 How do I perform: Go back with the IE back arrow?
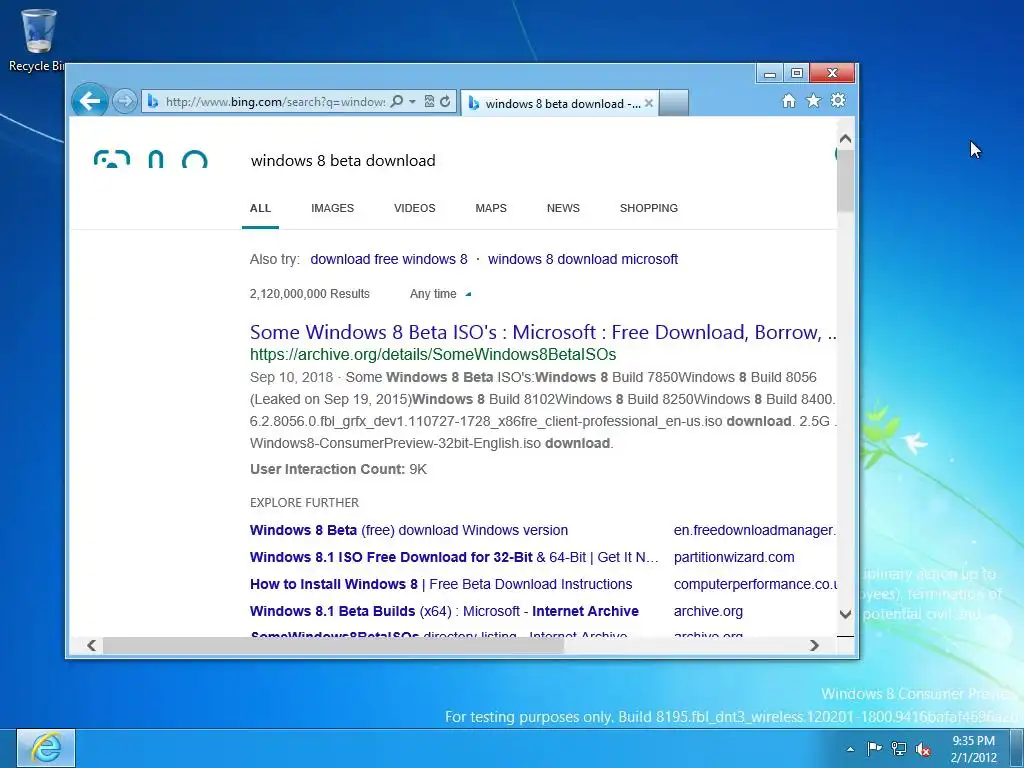coord(89,101)
